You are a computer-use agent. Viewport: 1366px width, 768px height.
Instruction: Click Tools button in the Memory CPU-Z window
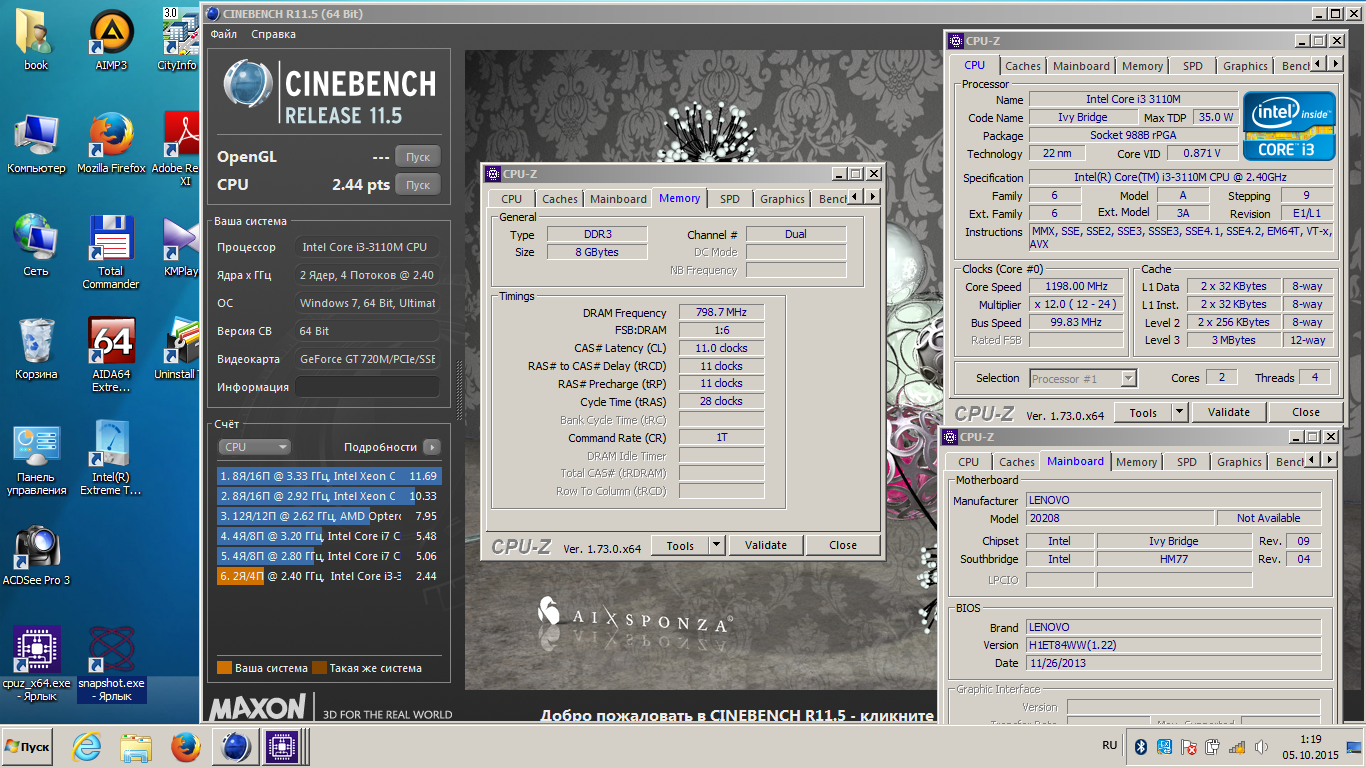[680, 545]
